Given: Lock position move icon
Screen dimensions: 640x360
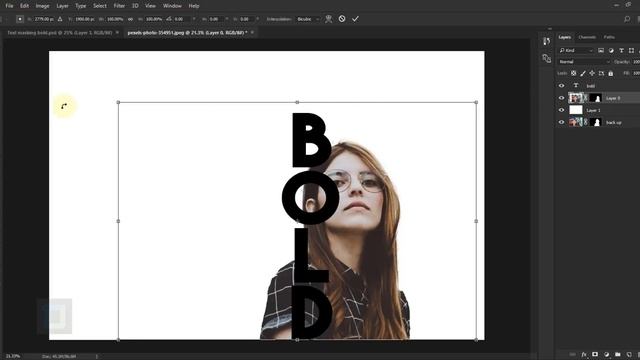Looking at the screenshot, I should [x=592, y=73].
